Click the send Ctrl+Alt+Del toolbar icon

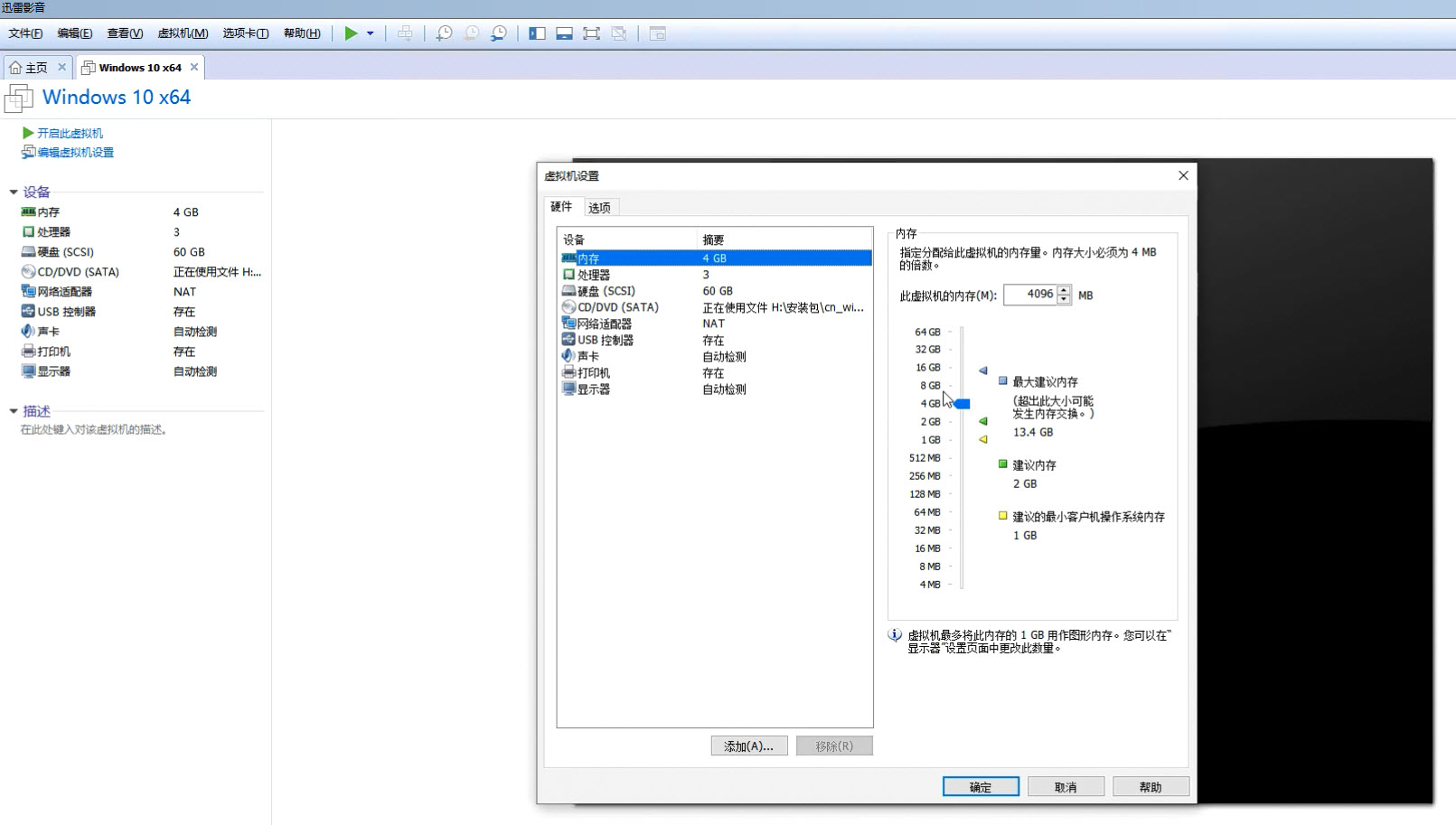coord(405,33)
